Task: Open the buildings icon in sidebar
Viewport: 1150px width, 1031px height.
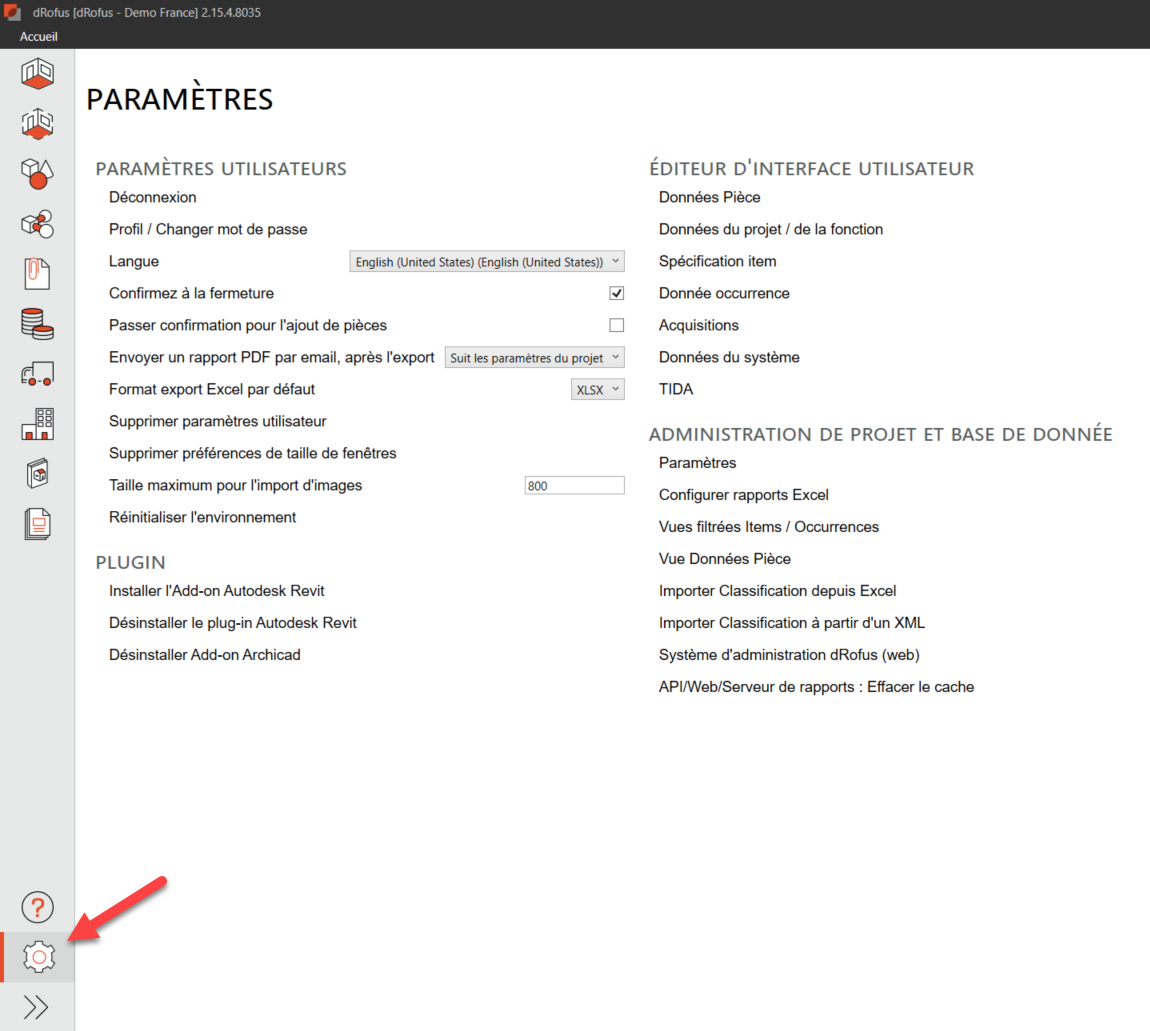Action: 37,424
